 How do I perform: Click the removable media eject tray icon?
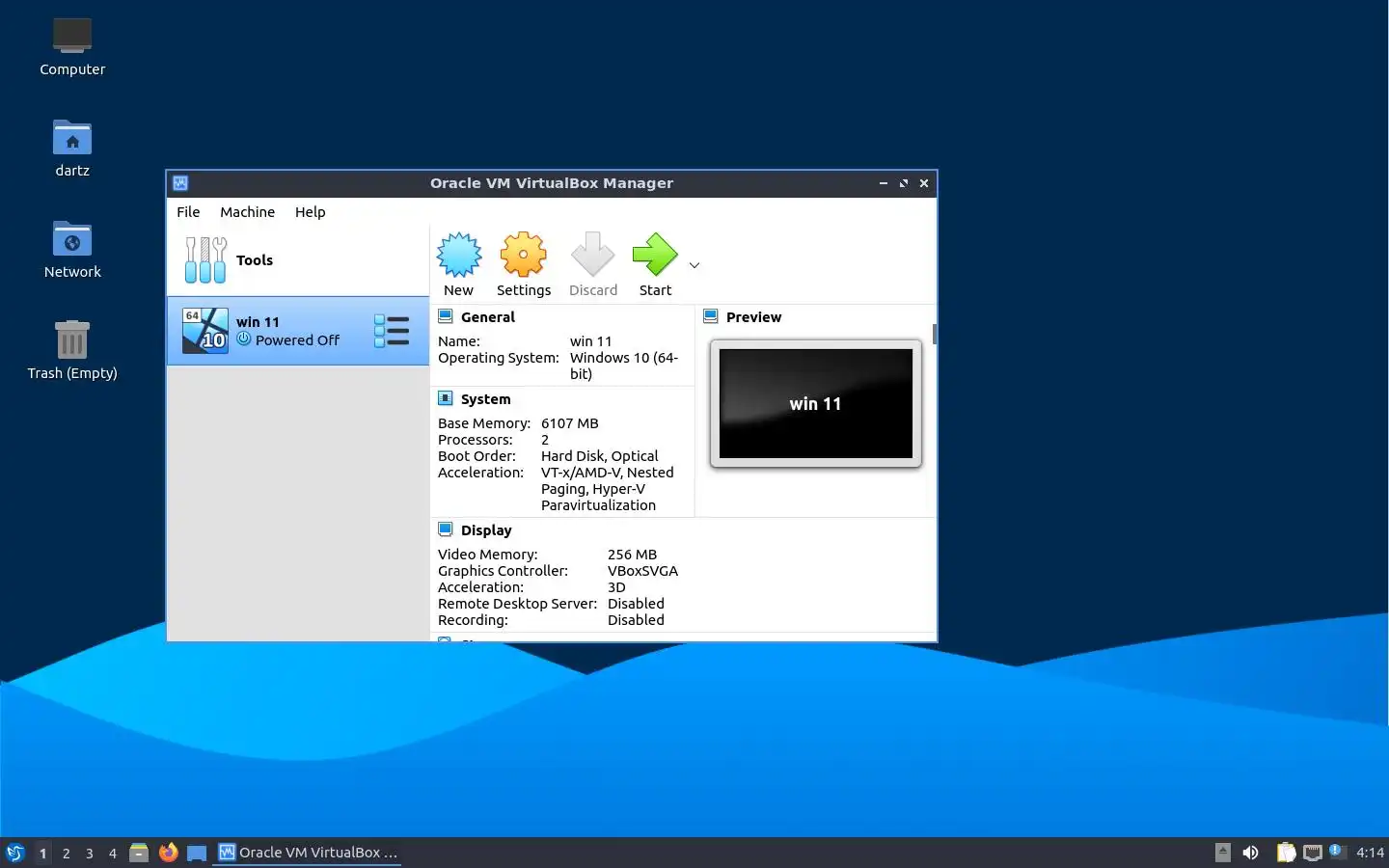tap(1223, 852)
